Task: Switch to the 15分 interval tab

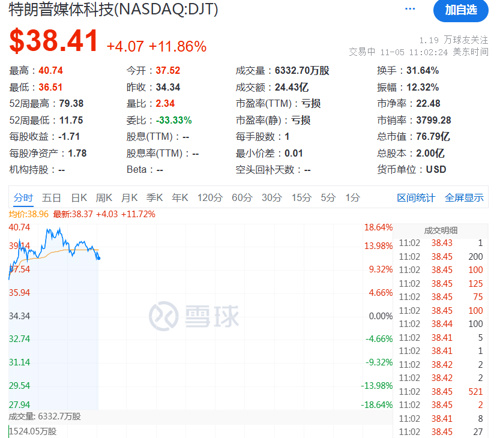Action: pyautogui.click(x=301, y=198)
